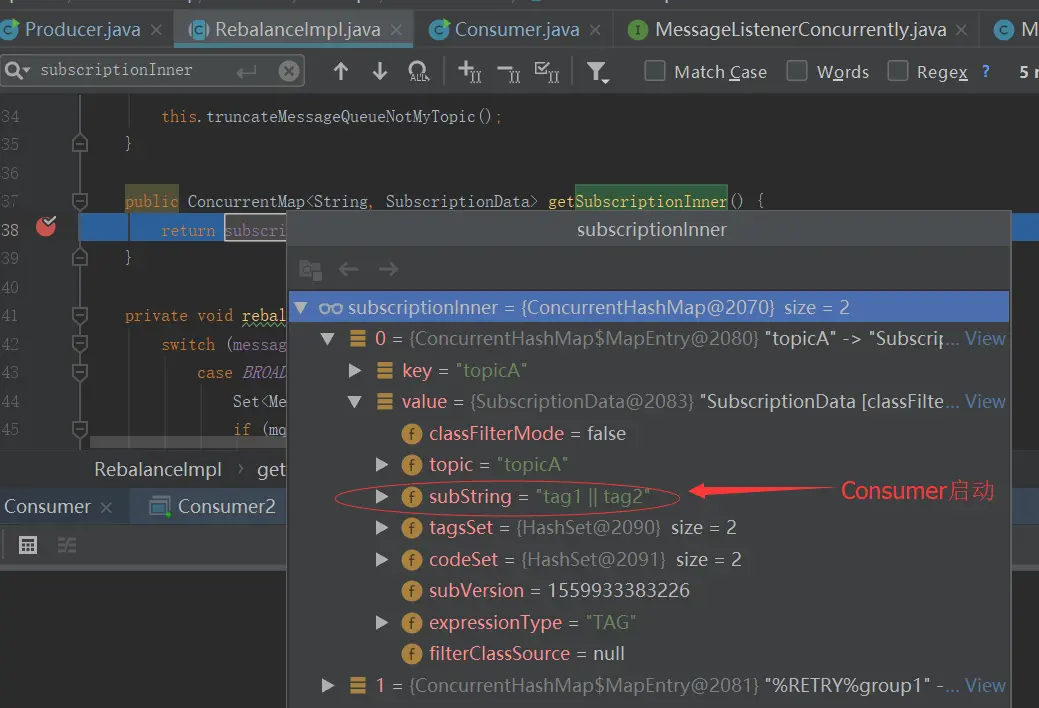Open search history magnifier icon

tap(16, 70)
